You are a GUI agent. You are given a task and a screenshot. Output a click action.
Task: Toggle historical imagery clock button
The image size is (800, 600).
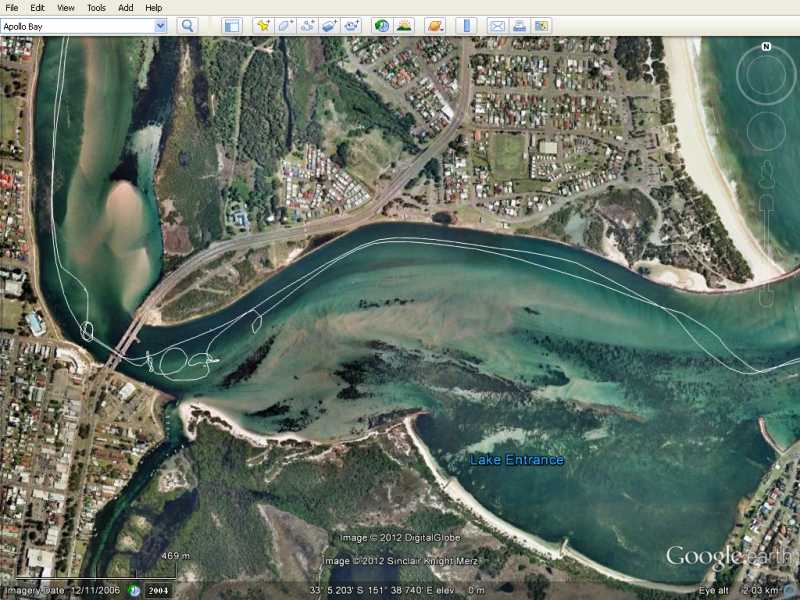381,26
